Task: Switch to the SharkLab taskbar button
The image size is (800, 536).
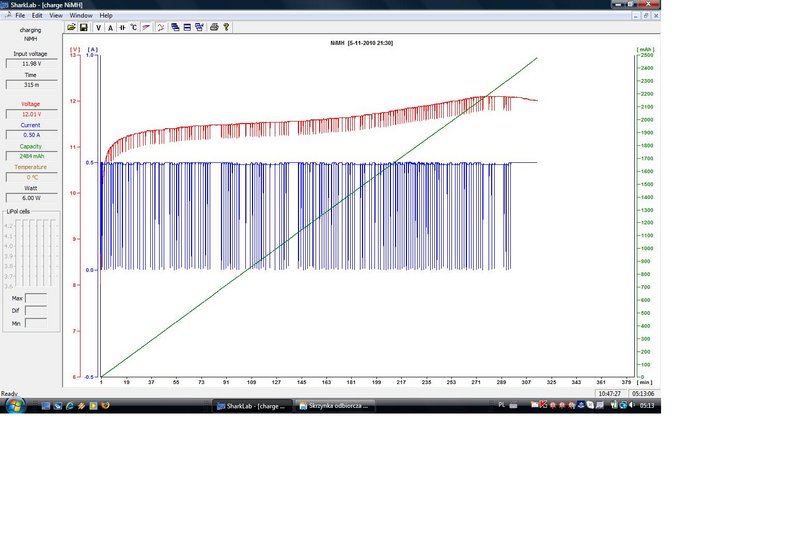Action: point(252,406)
